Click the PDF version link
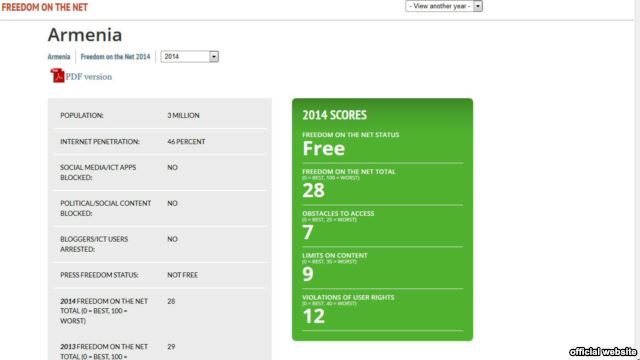Image resolution: width=640 pixels, height=360 pixels. 89,77
